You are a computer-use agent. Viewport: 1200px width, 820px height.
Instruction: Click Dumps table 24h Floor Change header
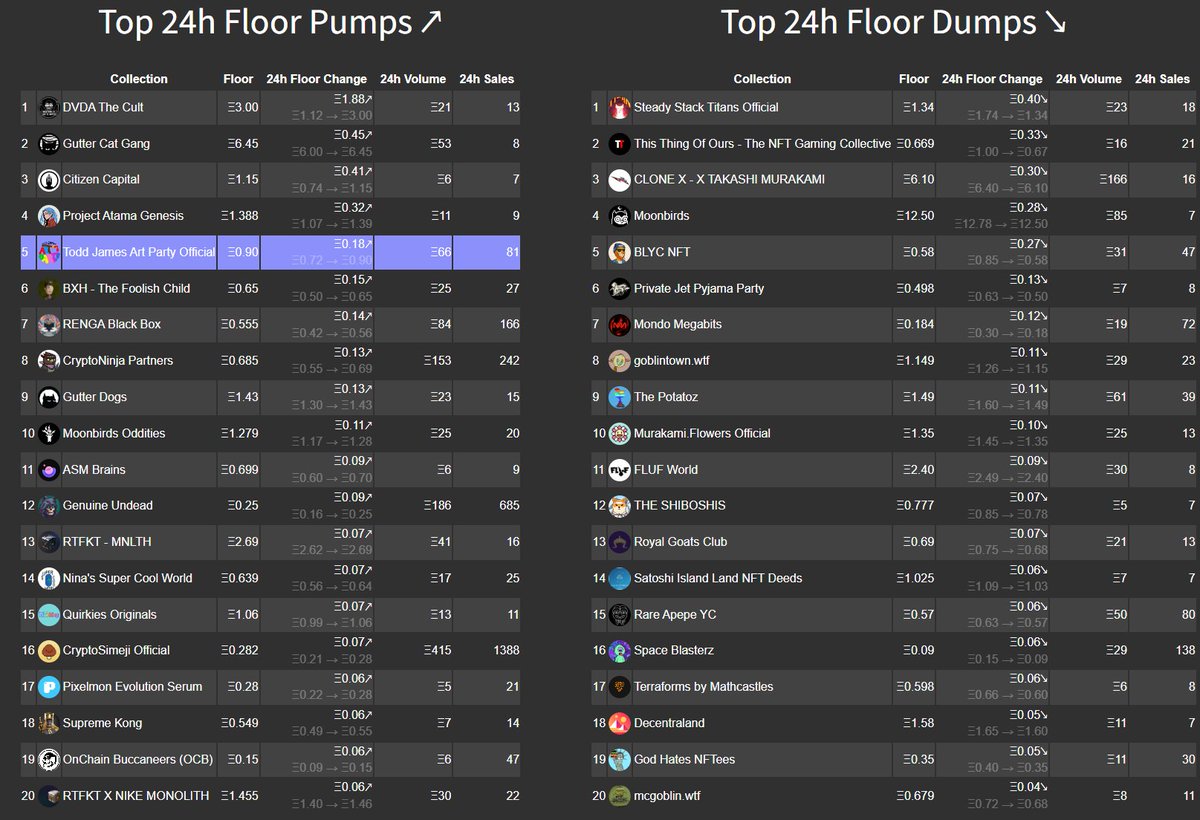[993, 79]
